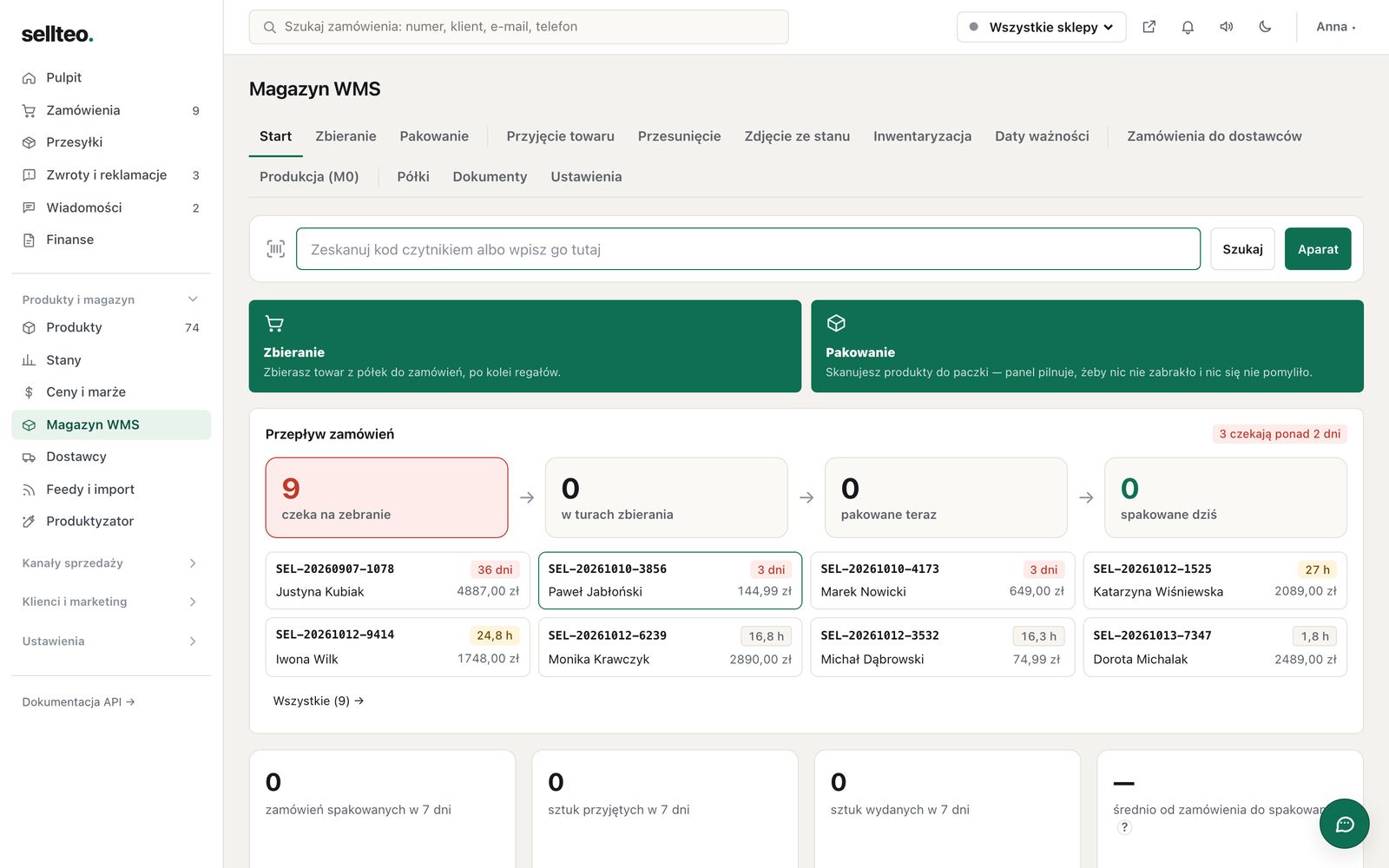Focus the barcode scan input field
This screenshot has width=1389, height=868.
click(x=748, y=249)
